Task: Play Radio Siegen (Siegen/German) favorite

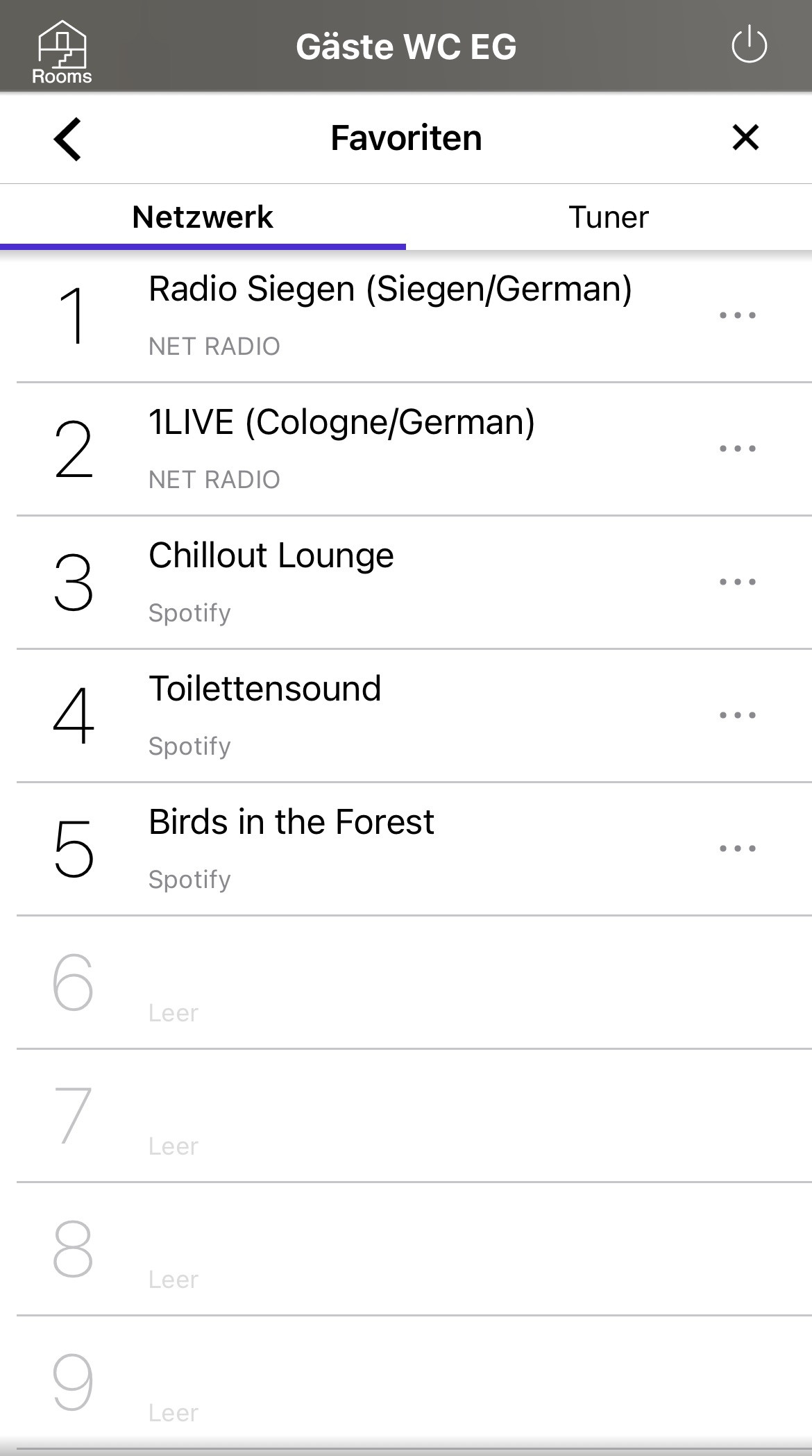Action: coord(389,315)
